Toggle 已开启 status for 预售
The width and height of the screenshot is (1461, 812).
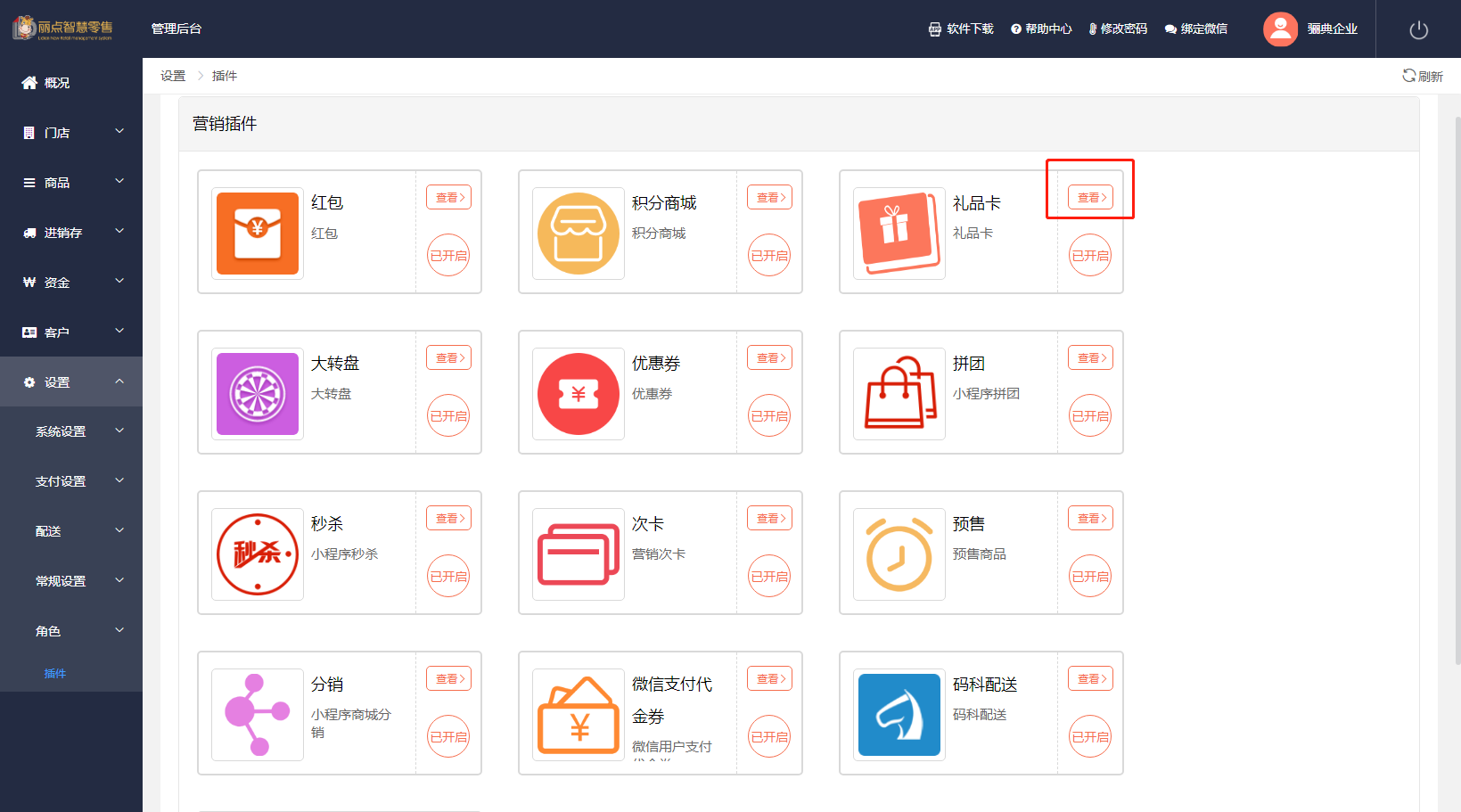(1090, 577)
